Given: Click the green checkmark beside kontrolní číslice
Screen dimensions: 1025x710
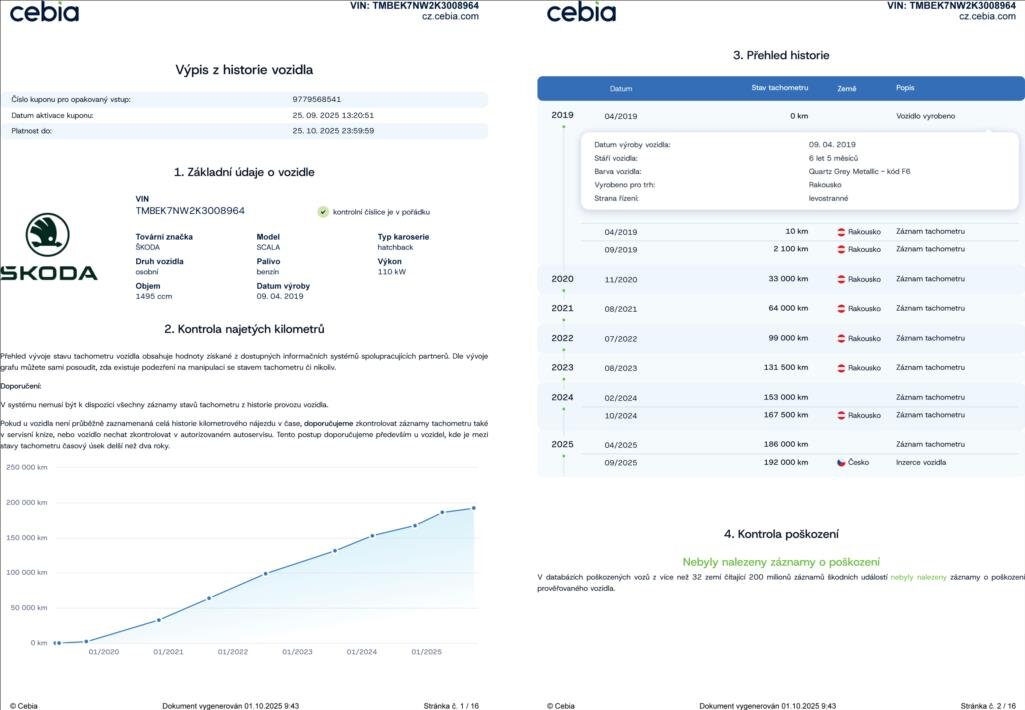Looking at the screenshot, I should (323, 212).
